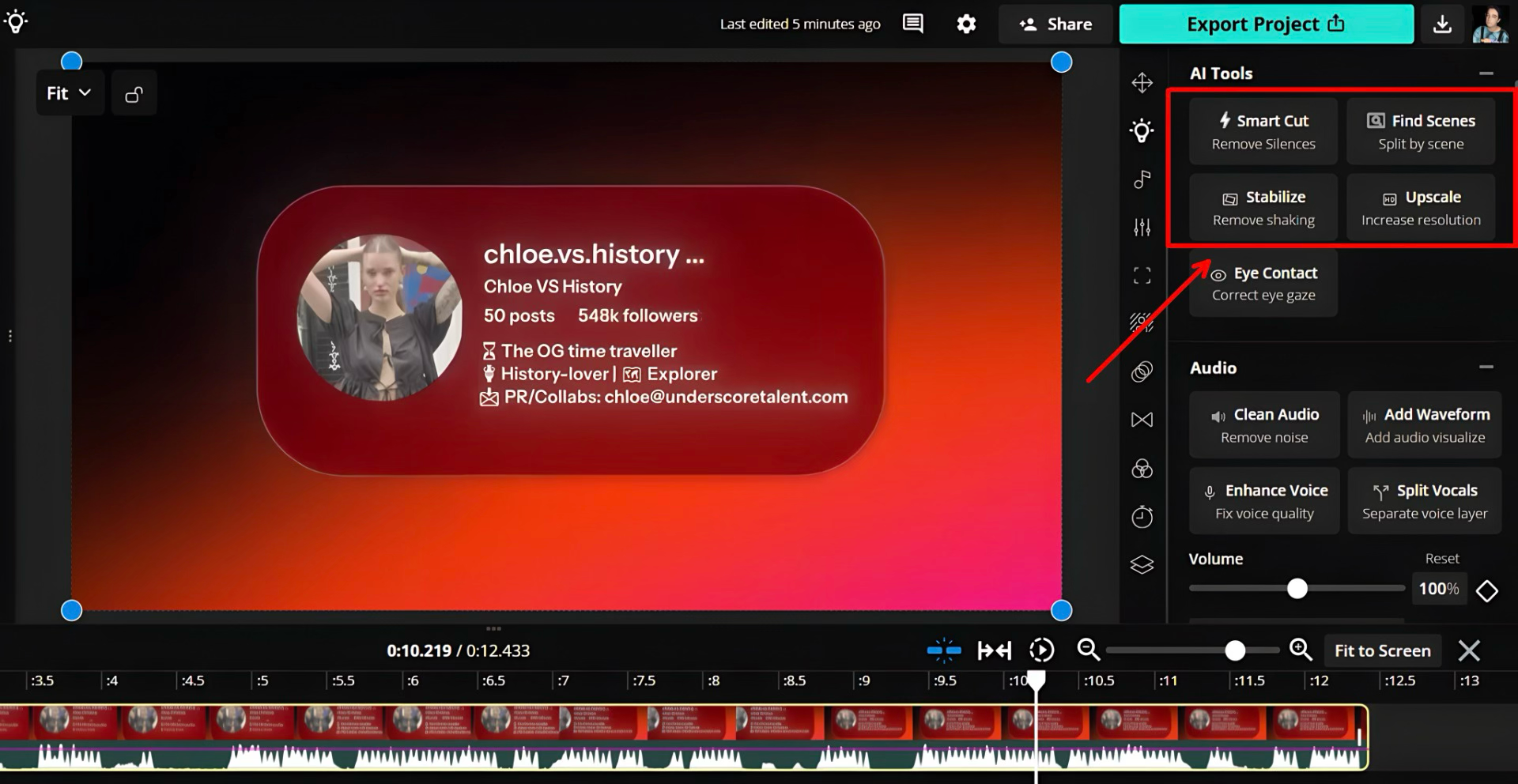Apply Eye Contact correction

point(1263,283)
